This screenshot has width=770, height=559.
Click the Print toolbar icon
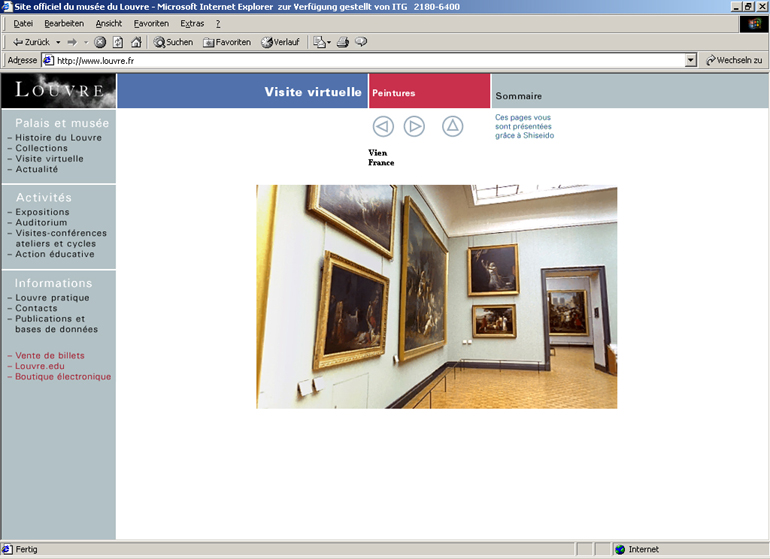(342, 42)
